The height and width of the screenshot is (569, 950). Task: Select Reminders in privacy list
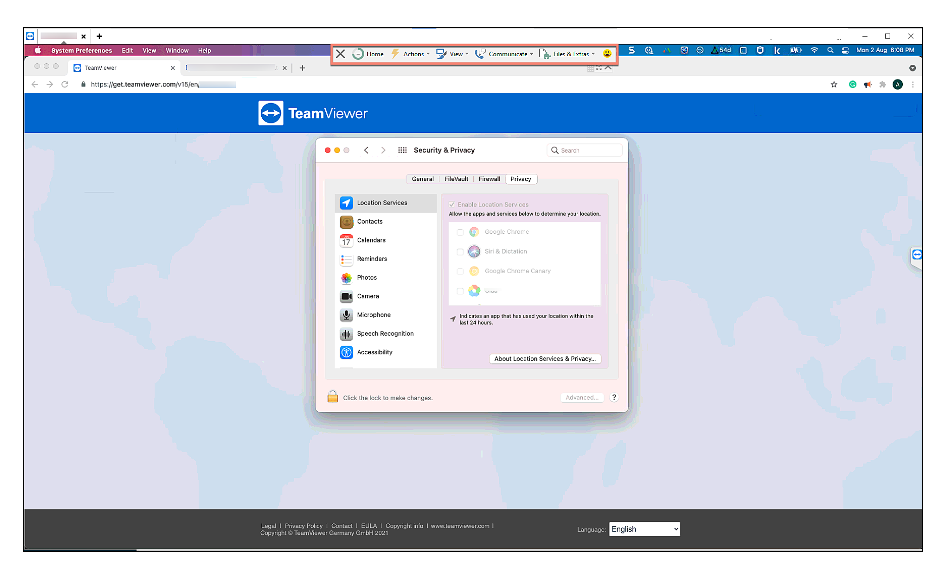click(386, 259)
